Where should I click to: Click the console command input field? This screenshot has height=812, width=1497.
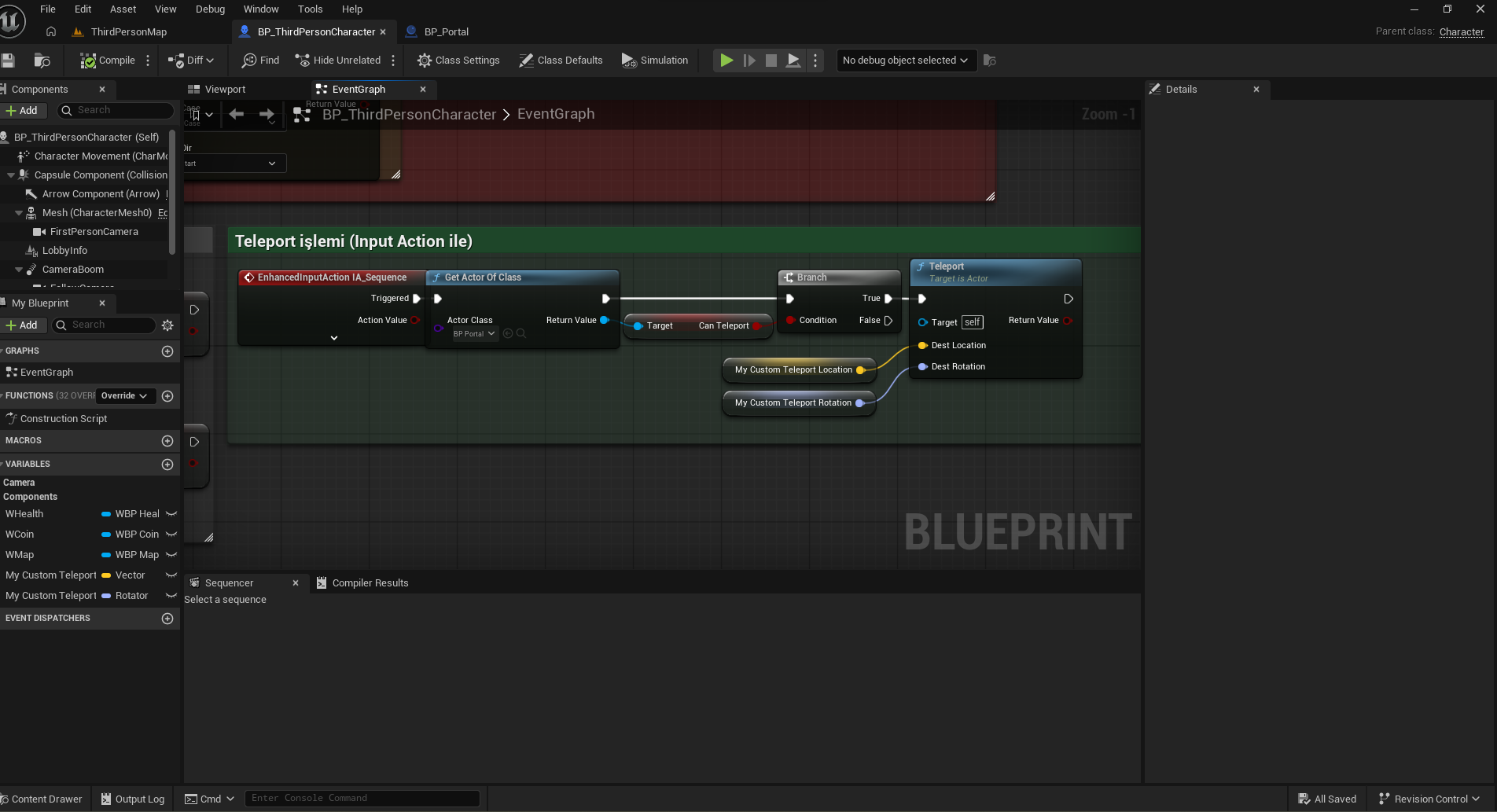coord(362,799)
